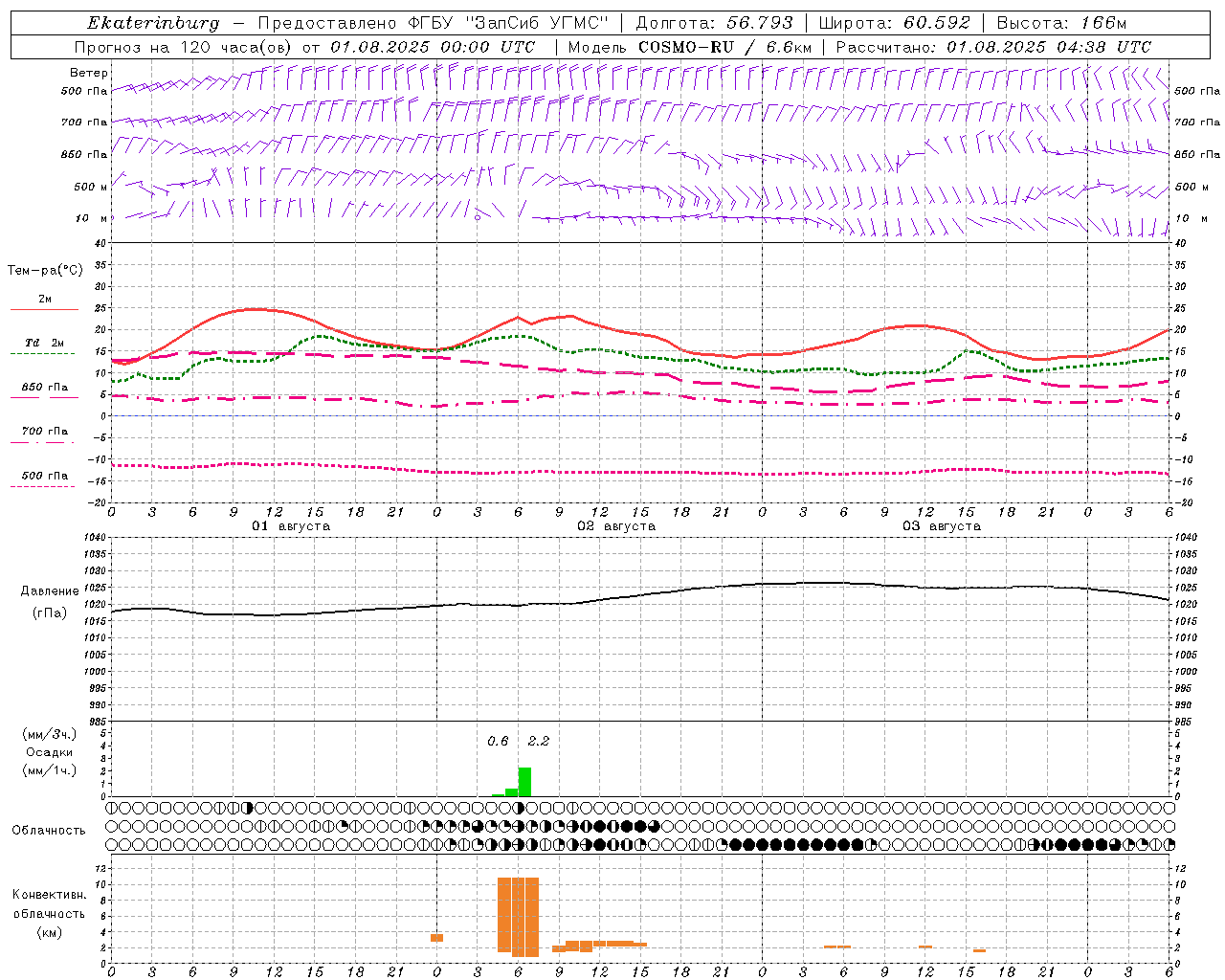Click the 'Td 2м' dew point legend entry
The height and width of the screenshot is (980, 1225).
[44, 343]
